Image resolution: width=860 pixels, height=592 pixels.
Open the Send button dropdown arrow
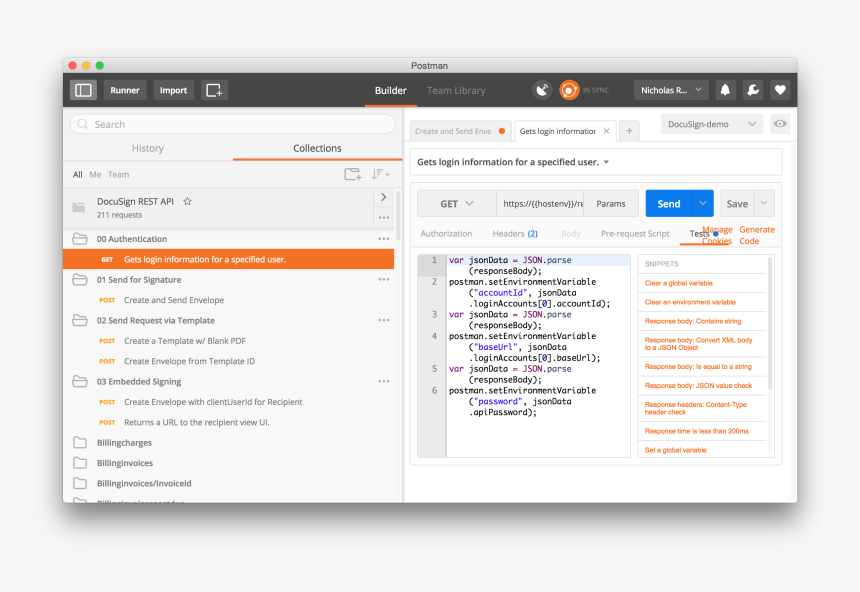[703, 204]
